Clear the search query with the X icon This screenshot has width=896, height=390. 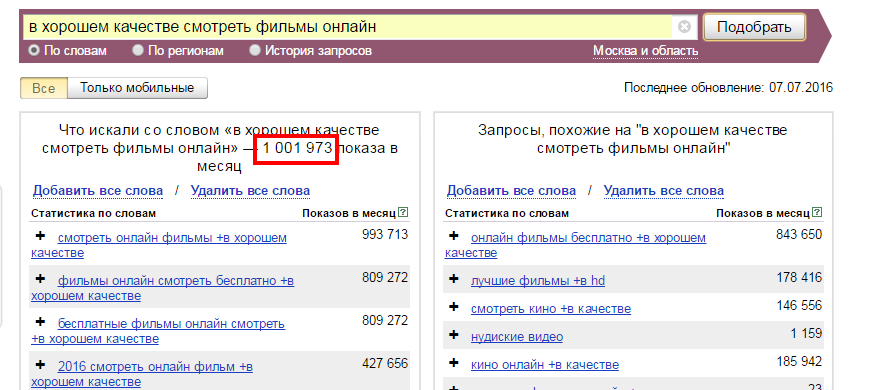(x=684, y=27)
